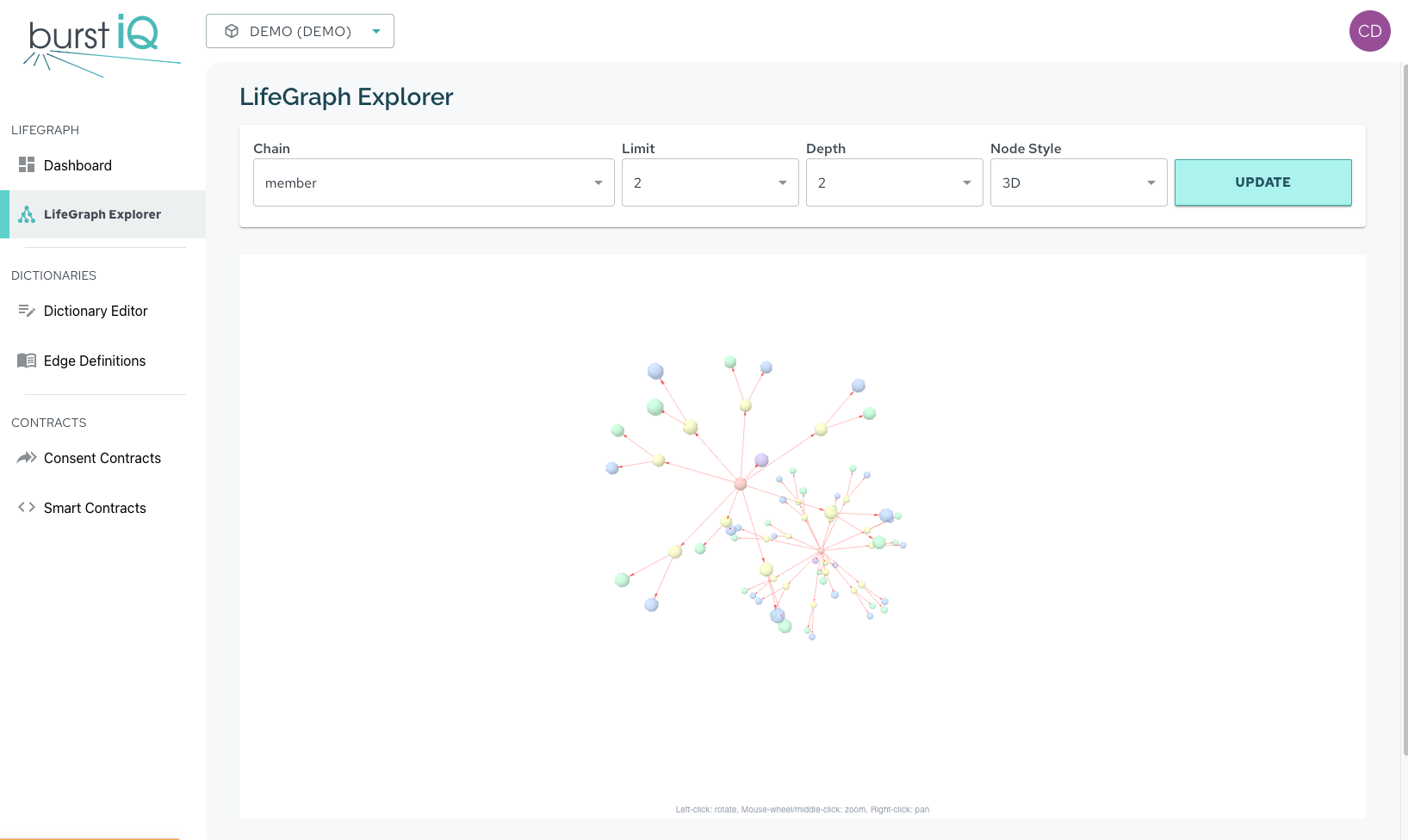Click the Consent Contracts arrows icon

point(26,457)
